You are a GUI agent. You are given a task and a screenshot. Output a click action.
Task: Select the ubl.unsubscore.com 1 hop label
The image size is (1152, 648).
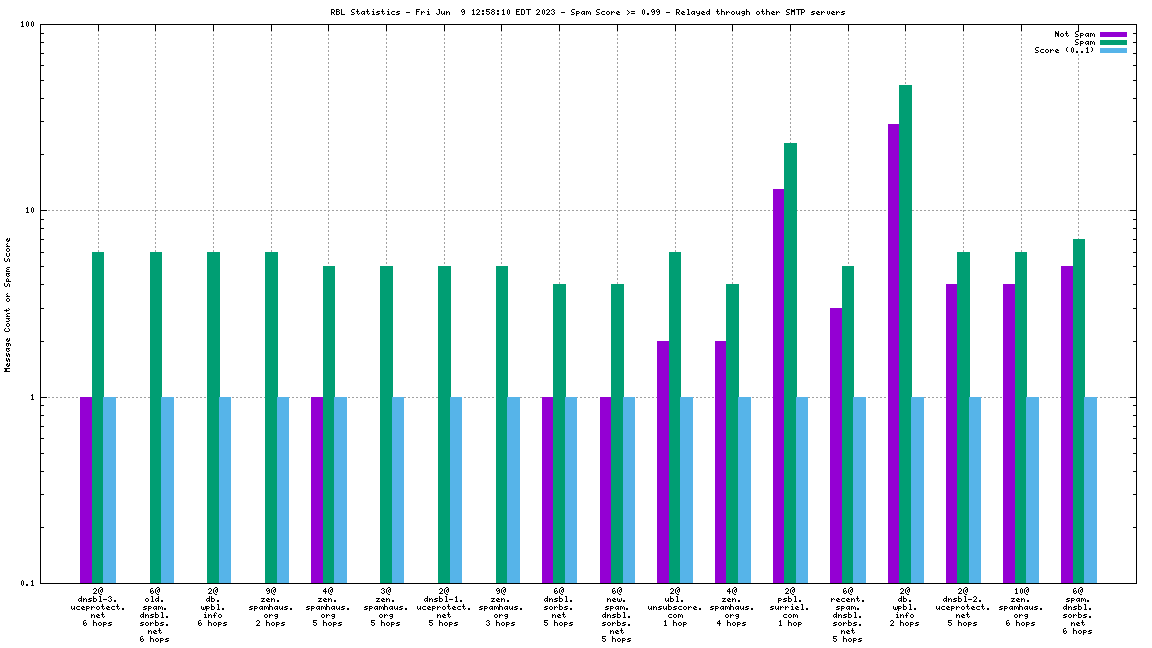tap(674, 607)
